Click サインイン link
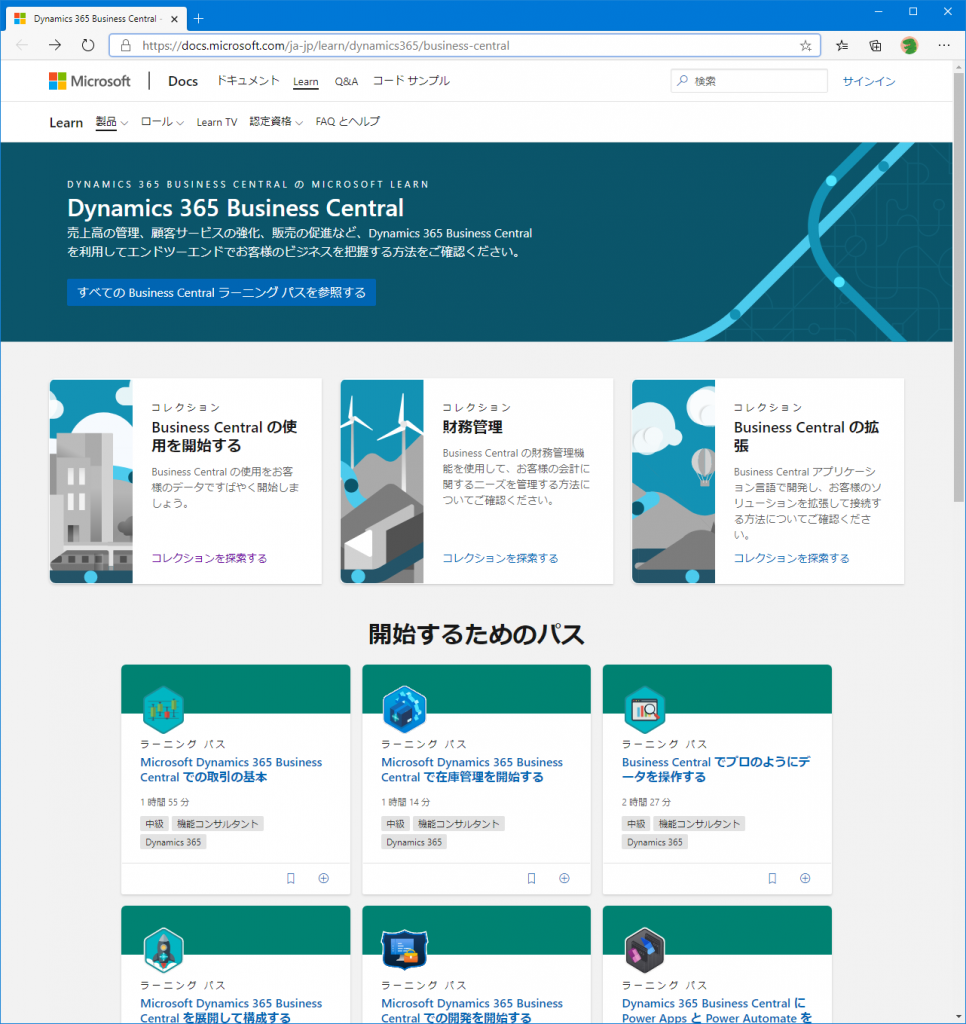 tap(869, 81)
